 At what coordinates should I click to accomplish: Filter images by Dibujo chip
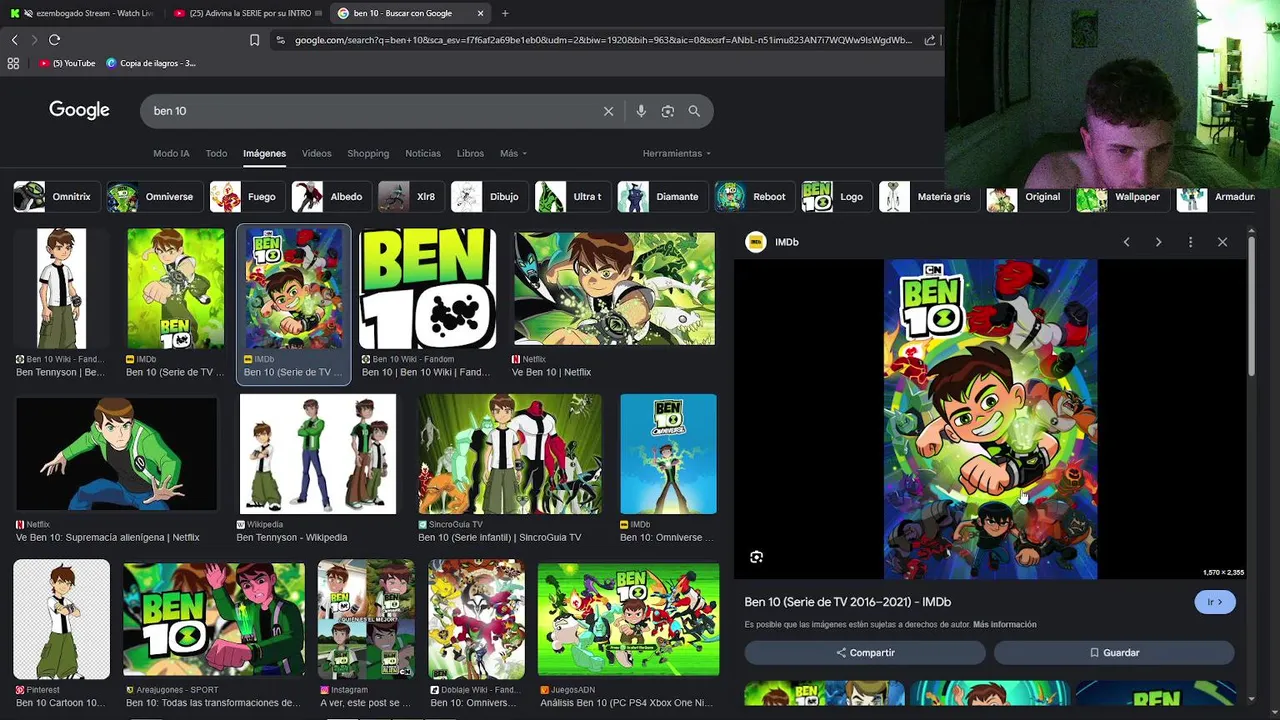(489, 197)
